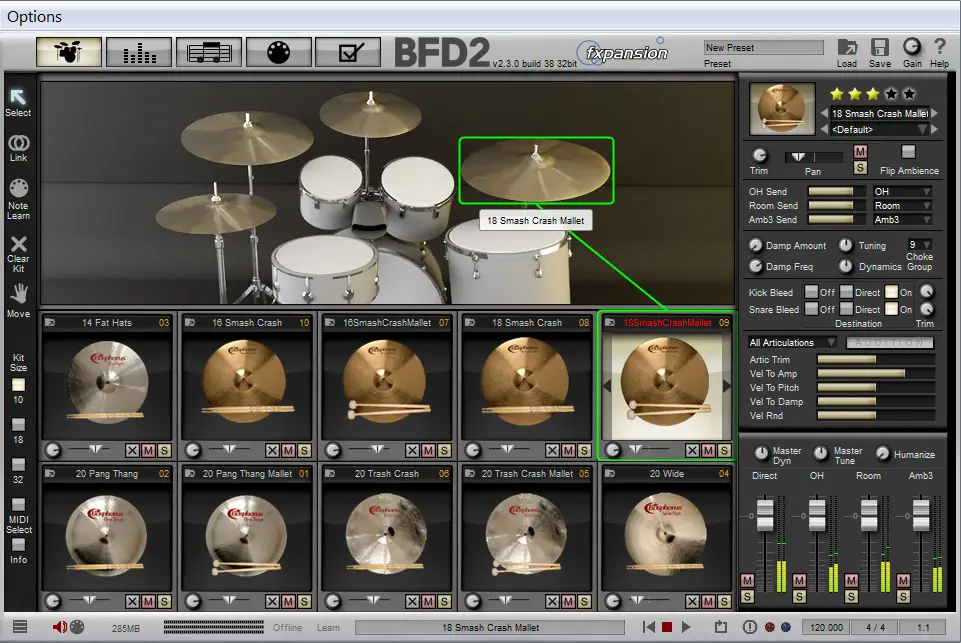The image size is (961, 643).
Task: Open the Load preset dialog
Action: click(x=847, y=47)
